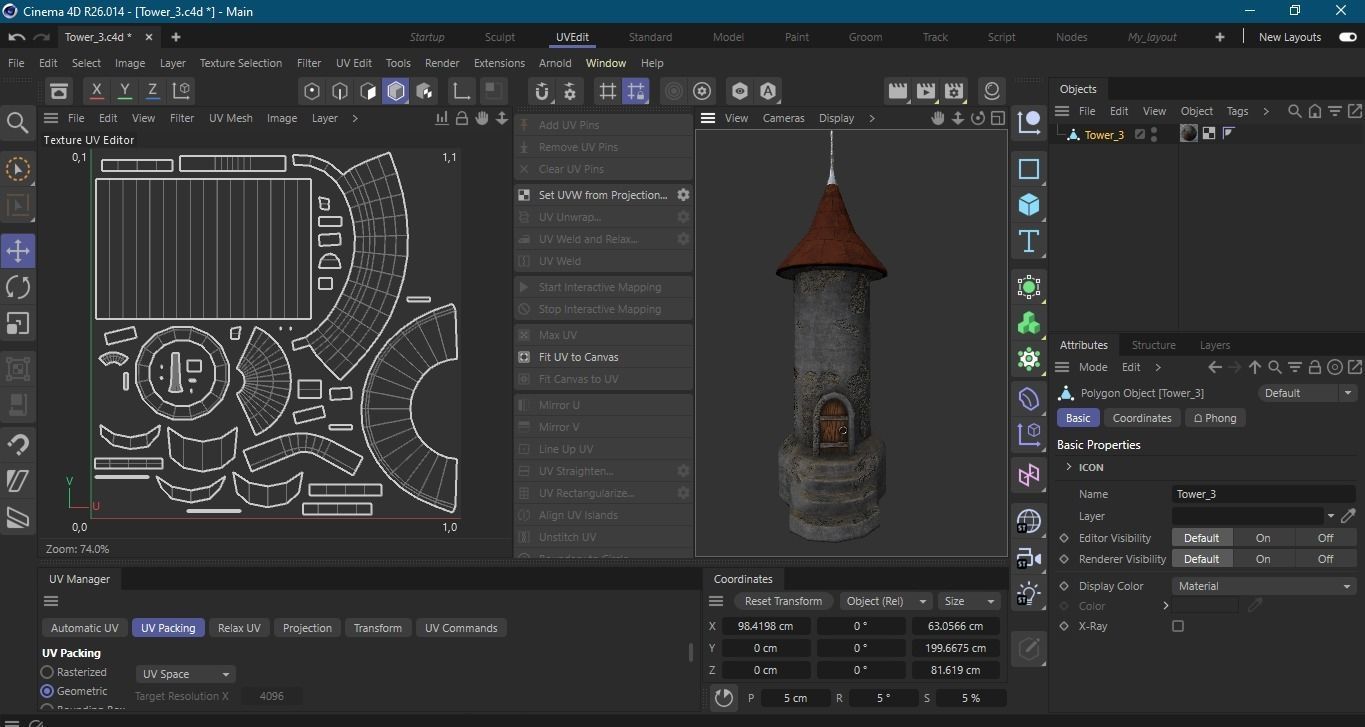Click the Text spline icon
Viewport: 1365px width, 727px height.
pyautogui.click(x=1028, y=241)
